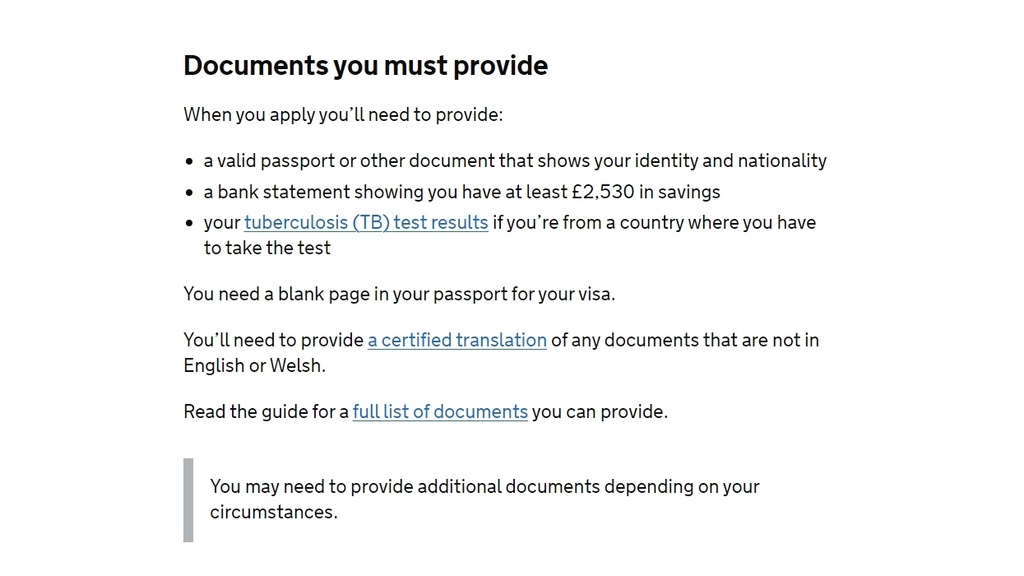Click the 'Documents you must provide' heading

pos(365,66)
